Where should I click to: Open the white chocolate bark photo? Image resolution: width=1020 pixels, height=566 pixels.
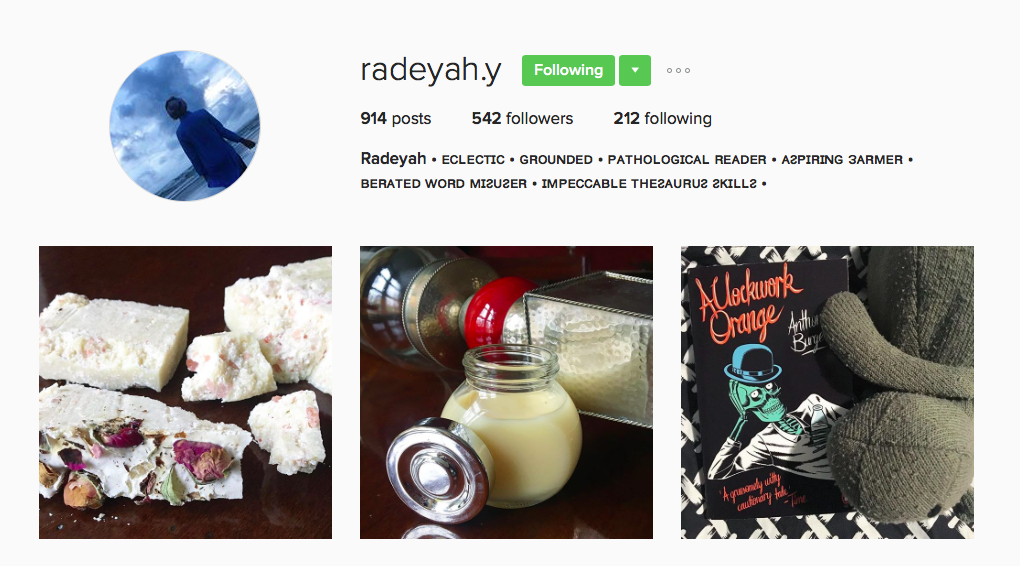coord(185,392)
